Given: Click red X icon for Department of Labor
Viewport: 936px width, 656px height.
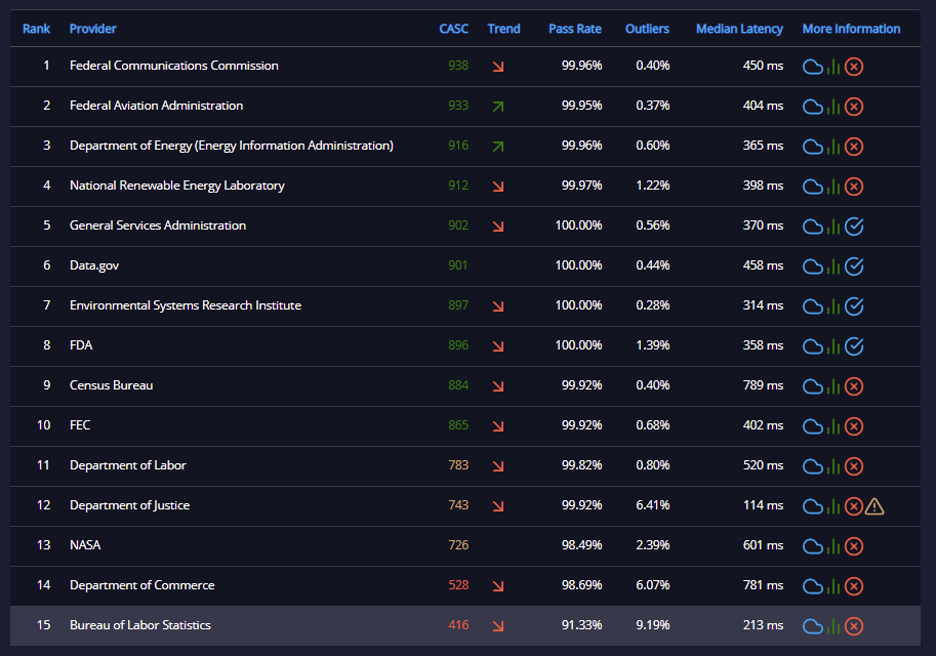Looking at the screenshot, I should pyautogui.click(x=854, y=467).
